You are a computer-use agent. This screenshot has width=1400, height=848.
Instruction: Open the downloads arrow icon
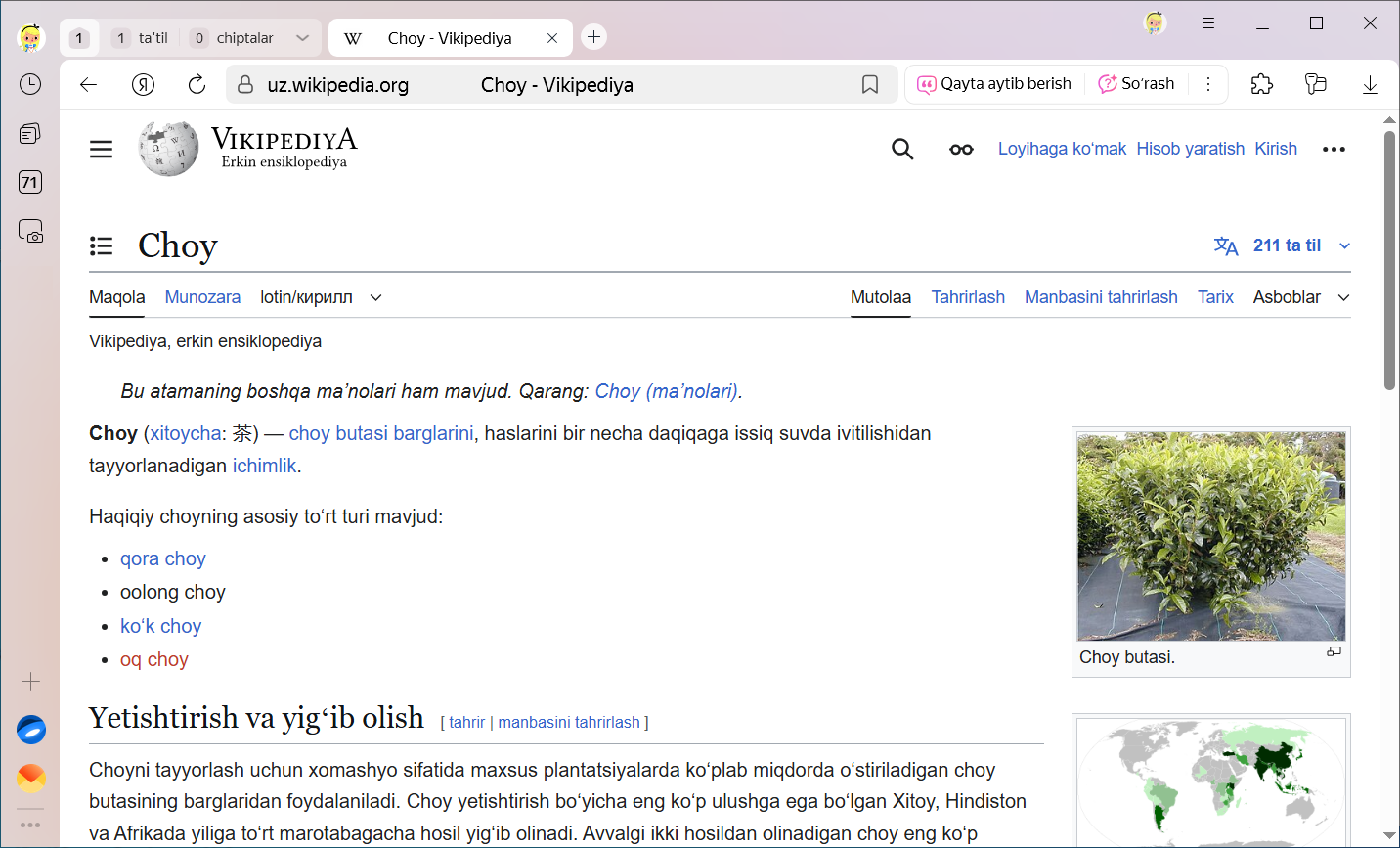click(1370, 85)
